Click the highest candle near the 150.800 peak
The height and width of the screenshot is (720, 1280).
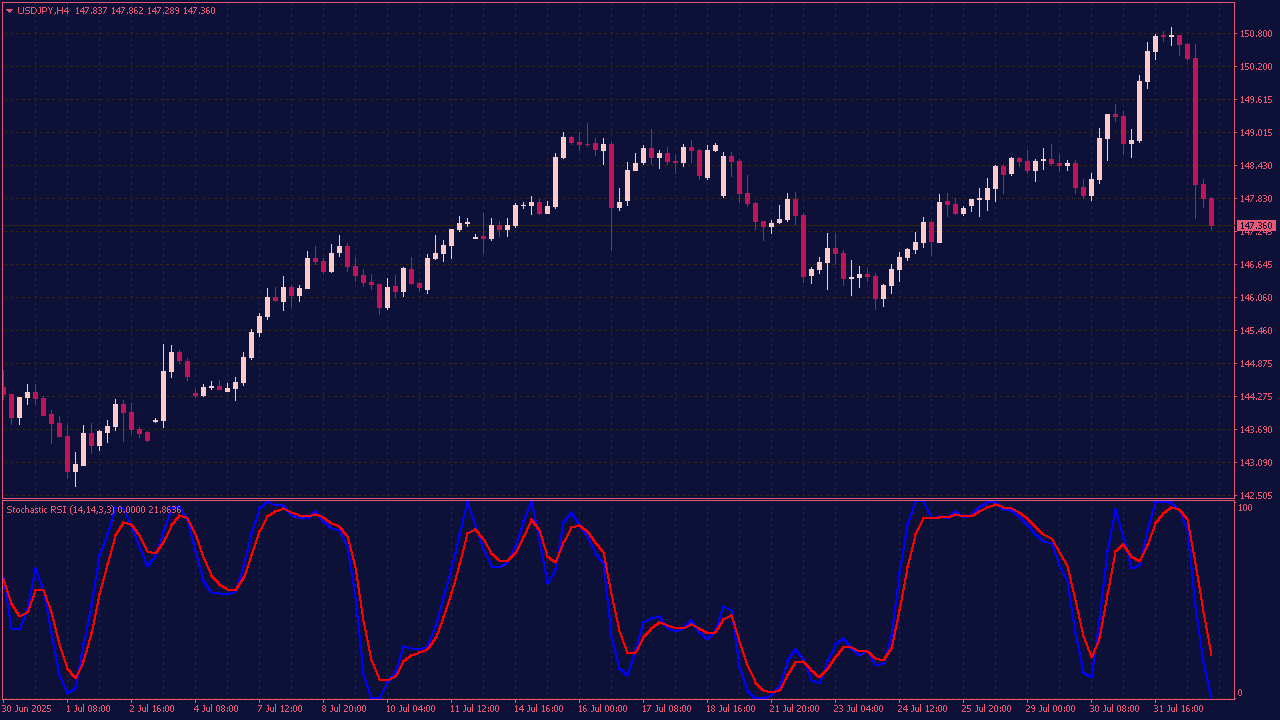(x=1171, y=36)
